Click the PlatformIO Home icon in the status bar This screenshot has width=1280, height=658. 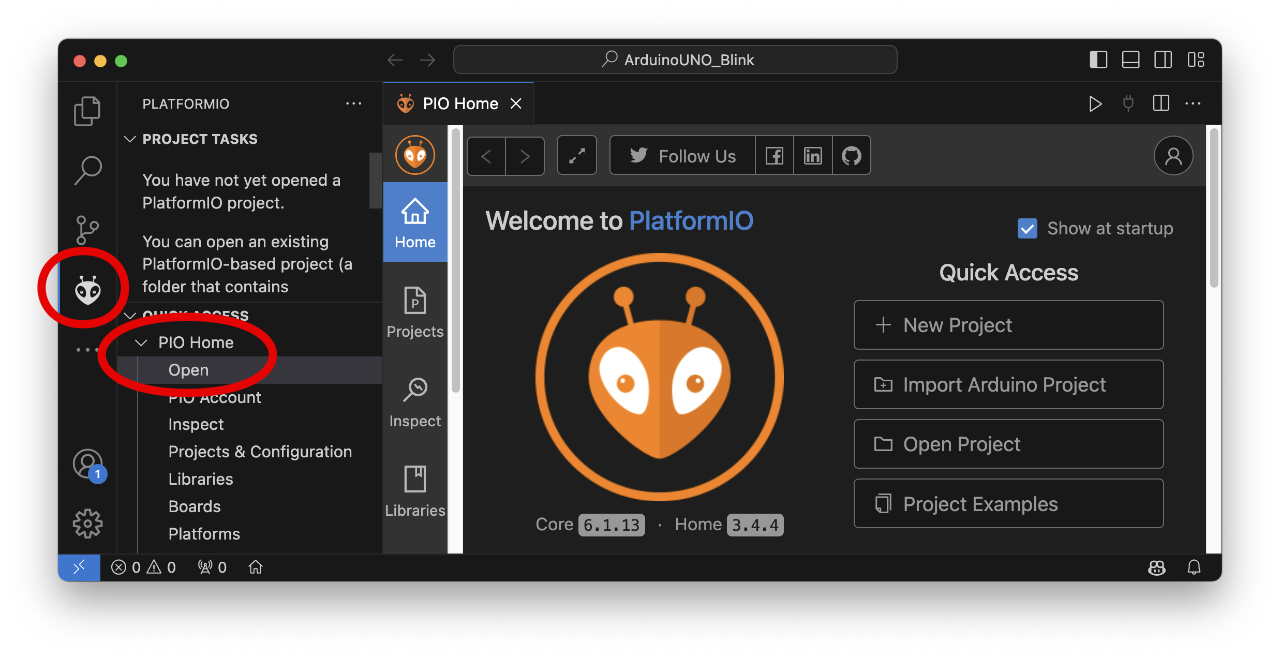(x=255, y=567)
